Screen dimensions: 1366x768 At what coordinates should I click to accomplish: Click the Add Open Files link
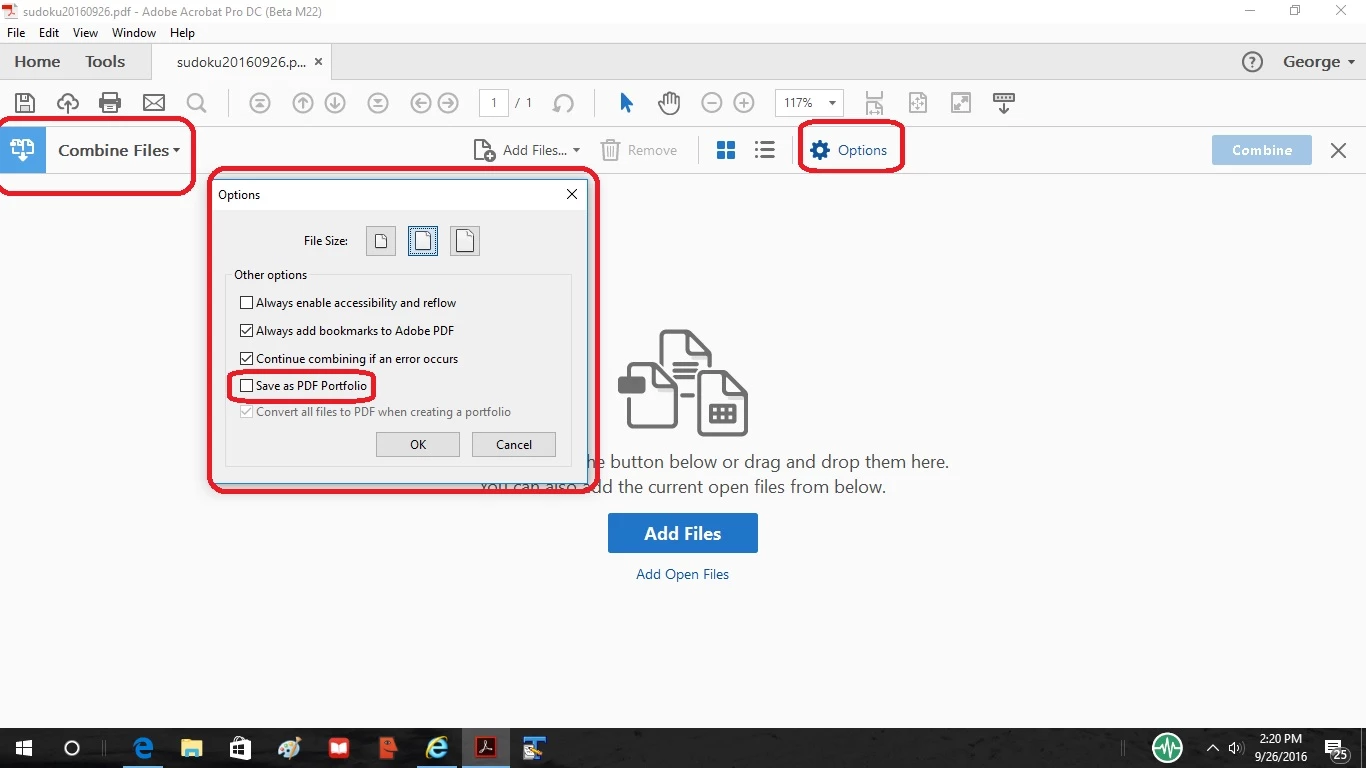pyautogui.click(x=683, y=574)
